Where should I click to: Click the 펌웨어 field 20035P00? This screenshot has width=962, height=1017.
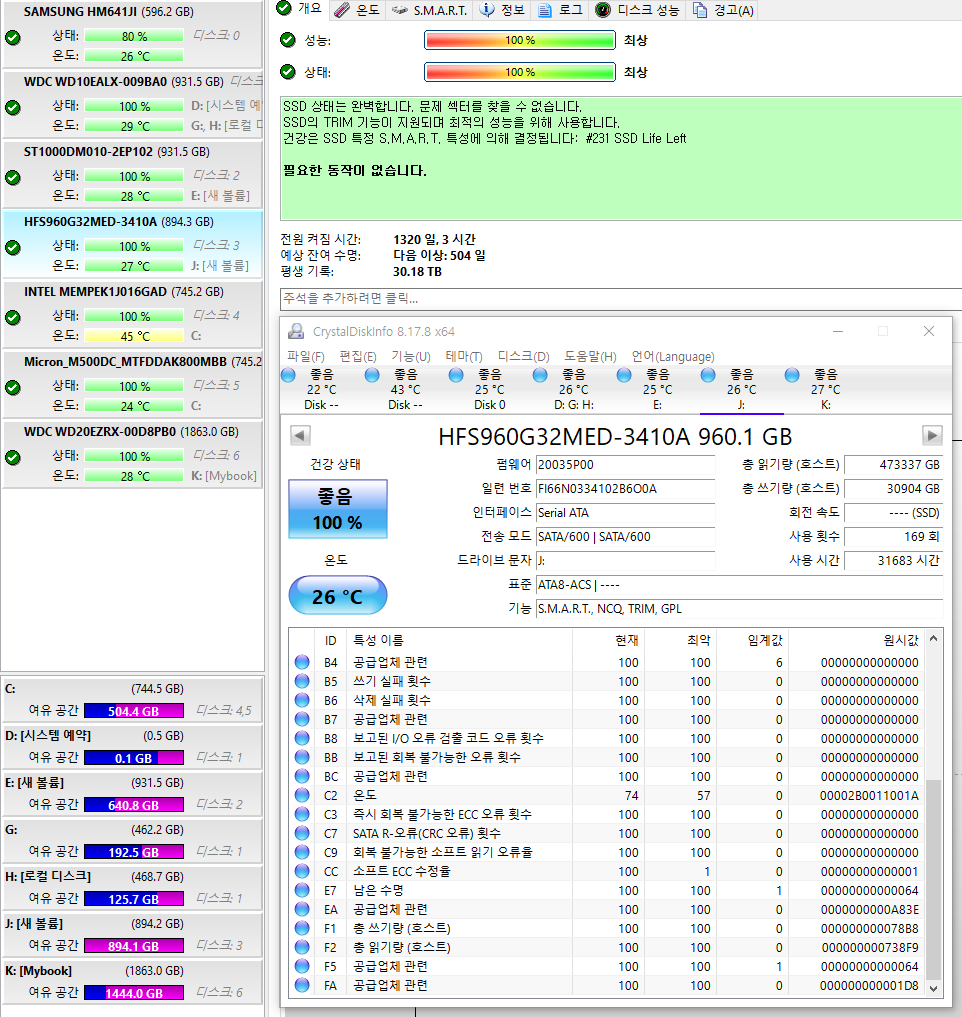point(625,465)
